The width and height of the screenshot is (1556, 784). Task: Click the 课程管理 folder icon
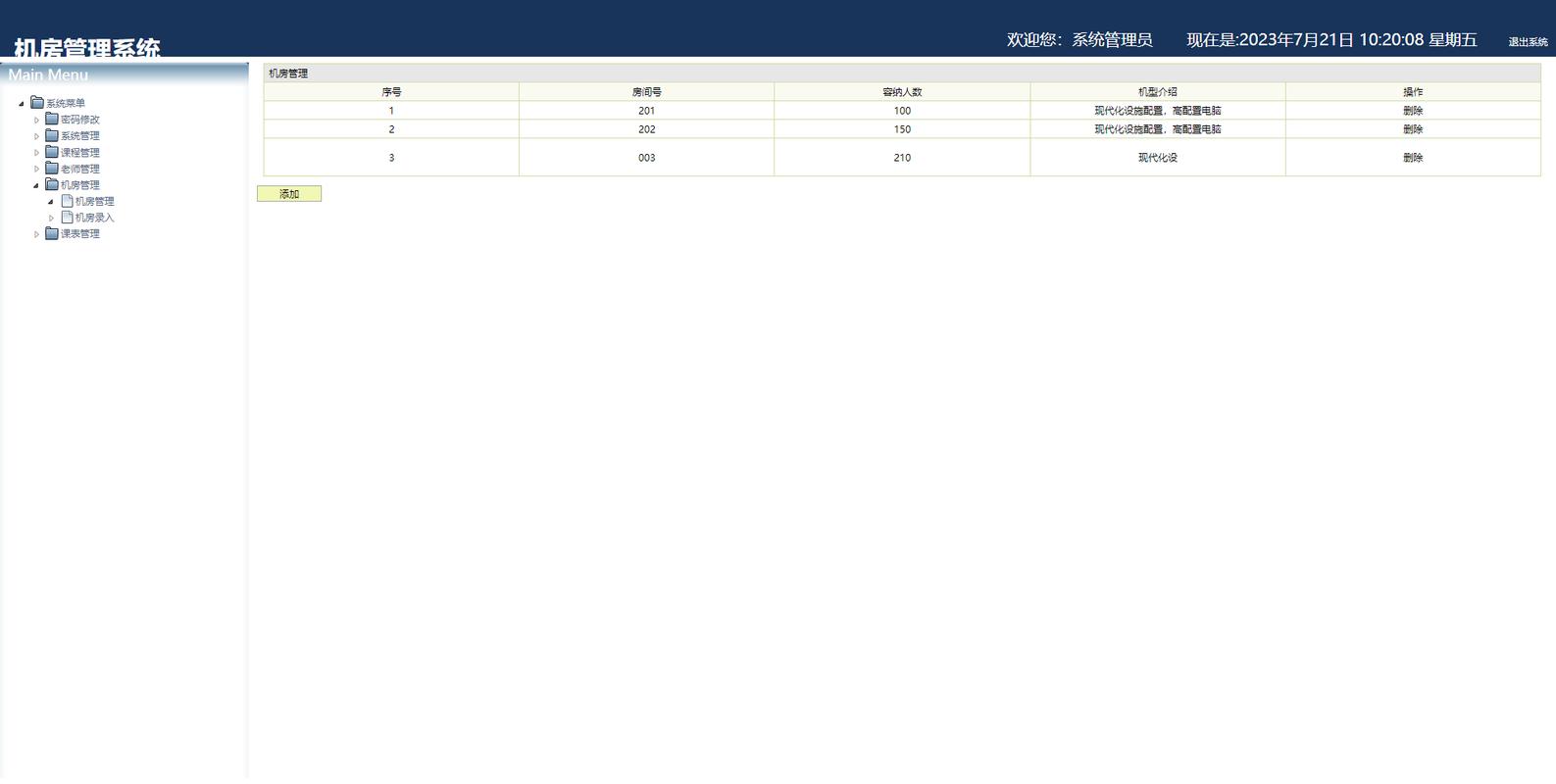[x=52, y=152]
